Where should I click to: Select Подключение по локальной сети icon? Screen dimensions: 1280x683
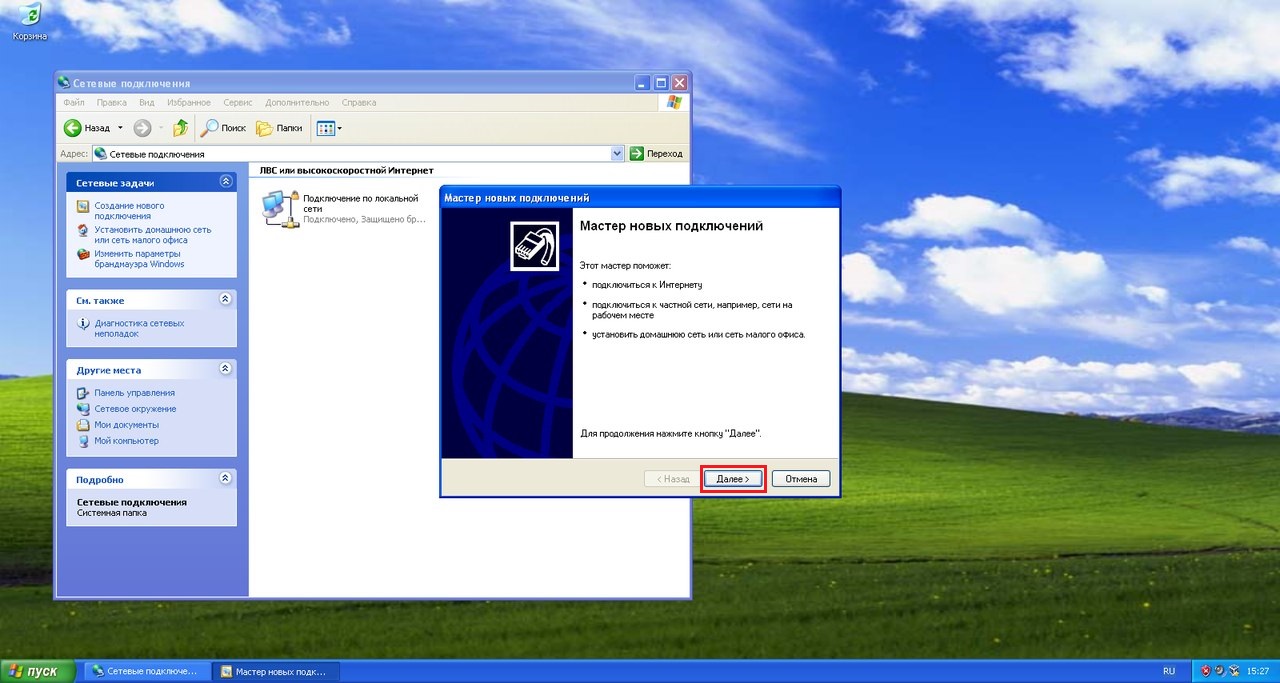pos(279,208)
